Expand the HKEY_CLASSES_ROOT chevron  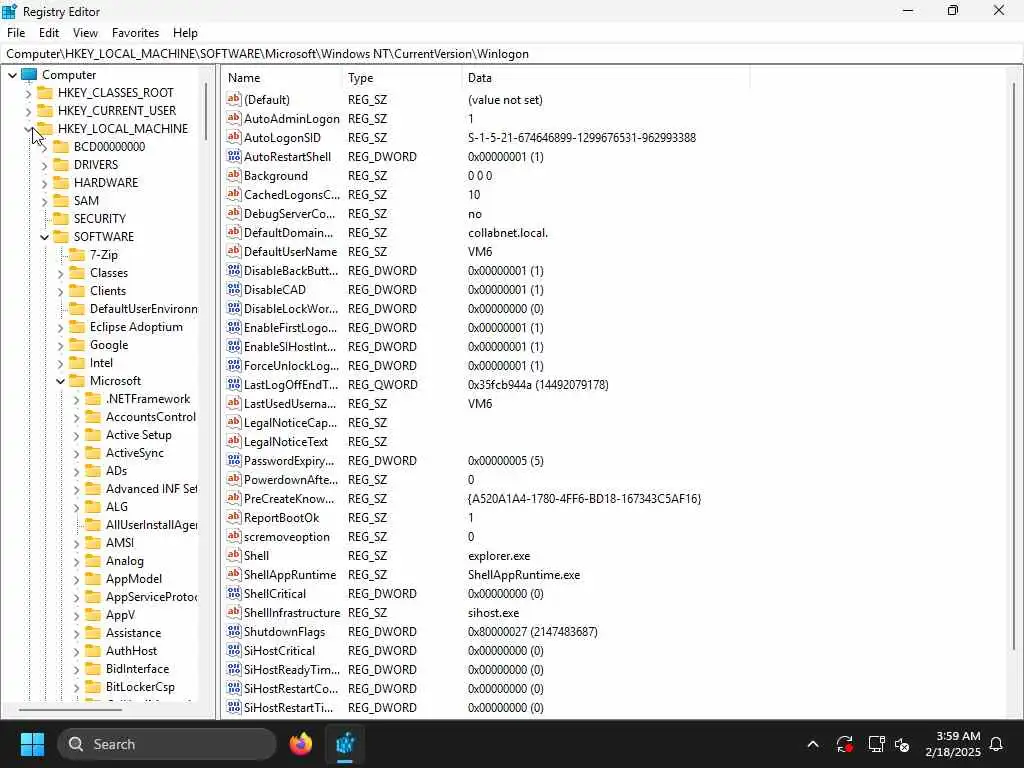pos(28,93)
